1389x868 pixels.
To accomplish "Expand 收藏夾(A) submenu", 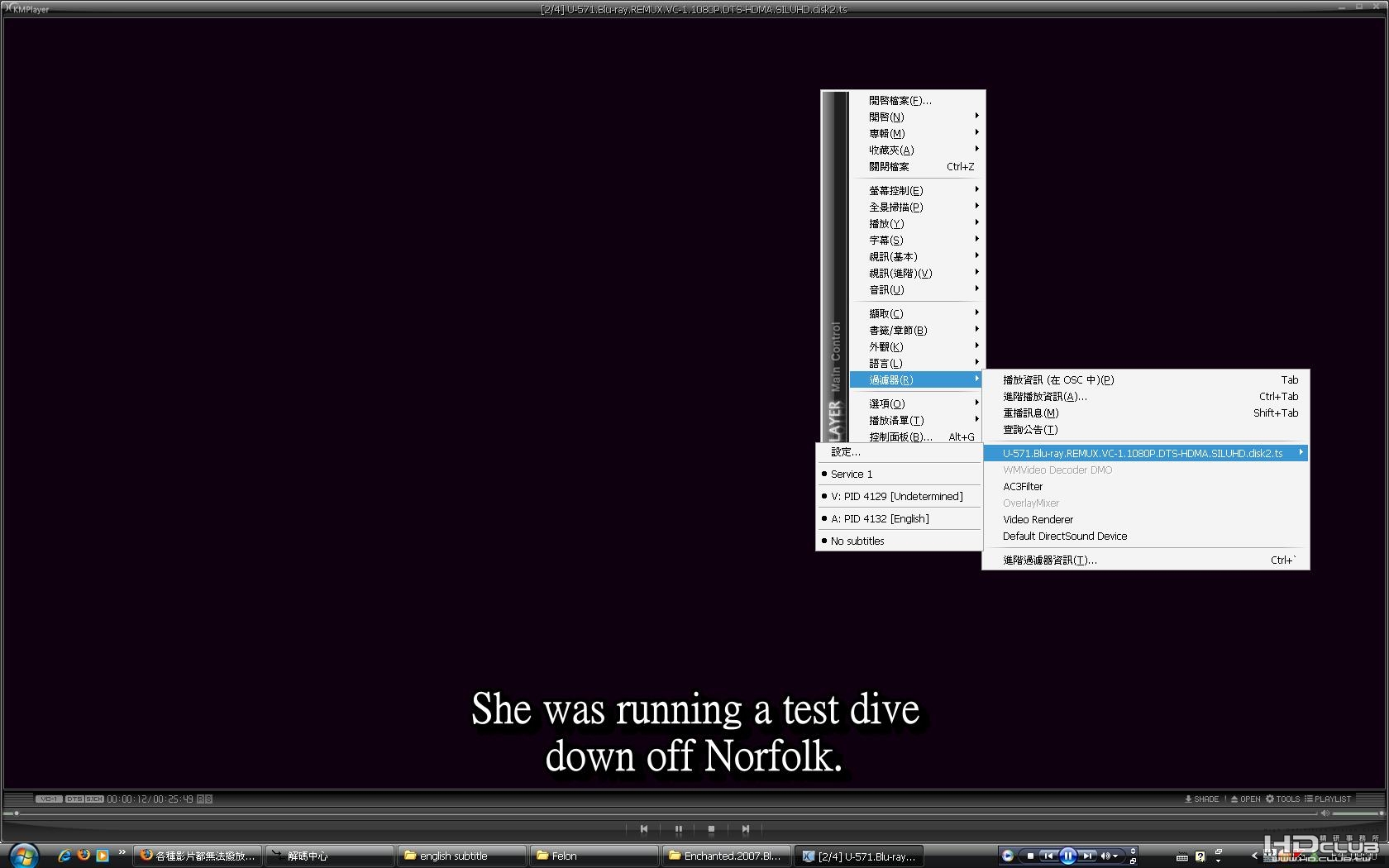I will pyautogui.click(x=918, y=150).
